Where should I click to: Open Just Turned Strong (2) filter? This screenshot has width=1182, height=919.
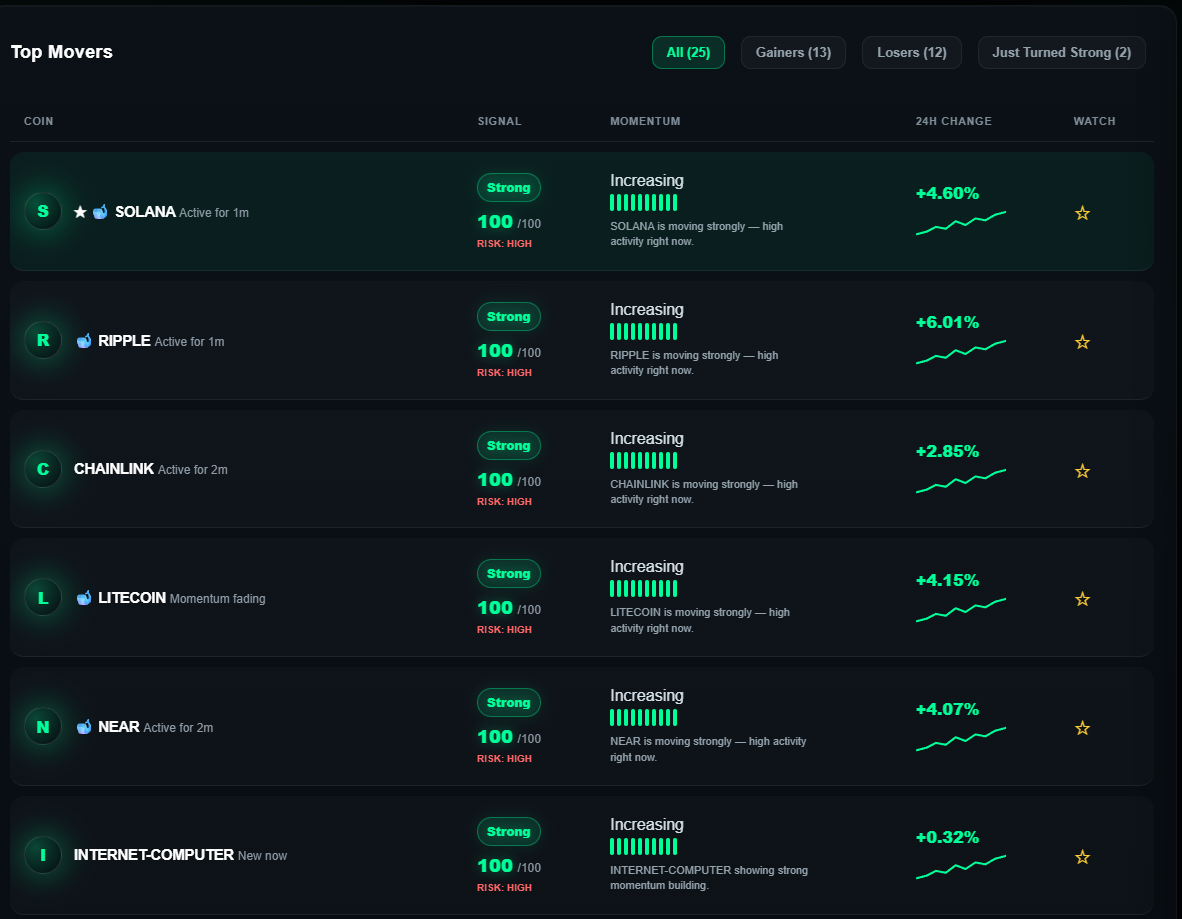[1061, 53]
